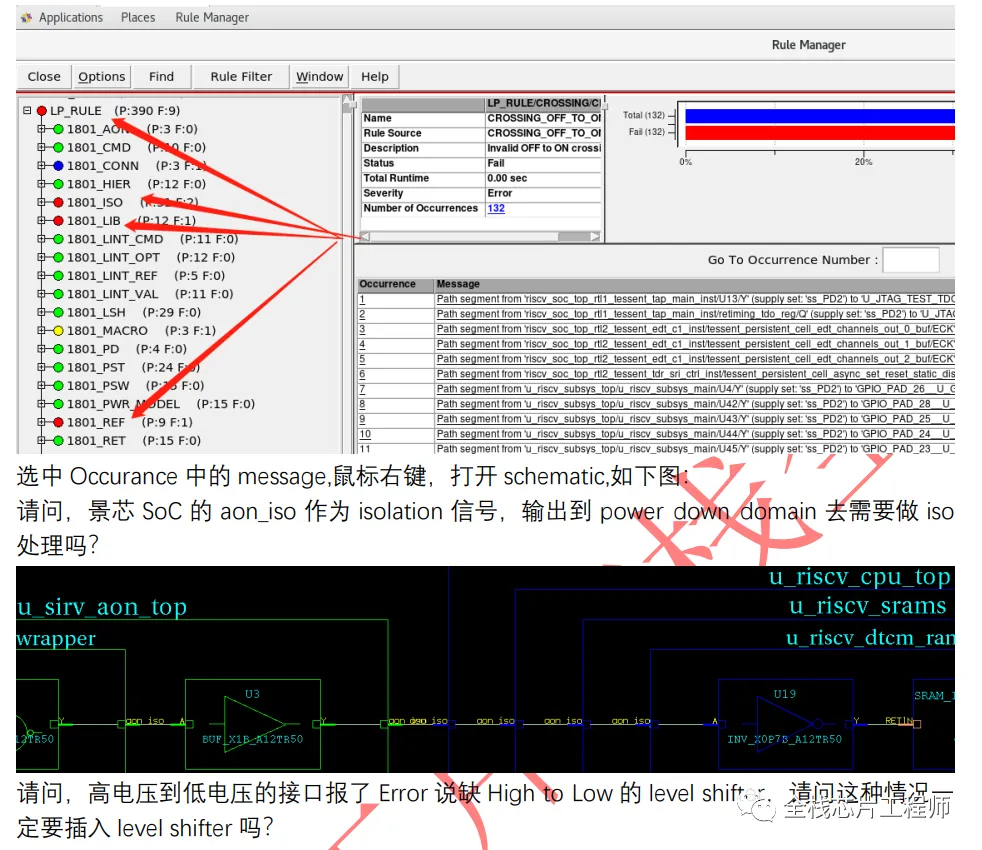Open occurrence number 1 link
Image resolution: width=982 pixels, height=850 pixels.
tap(362, 299)
